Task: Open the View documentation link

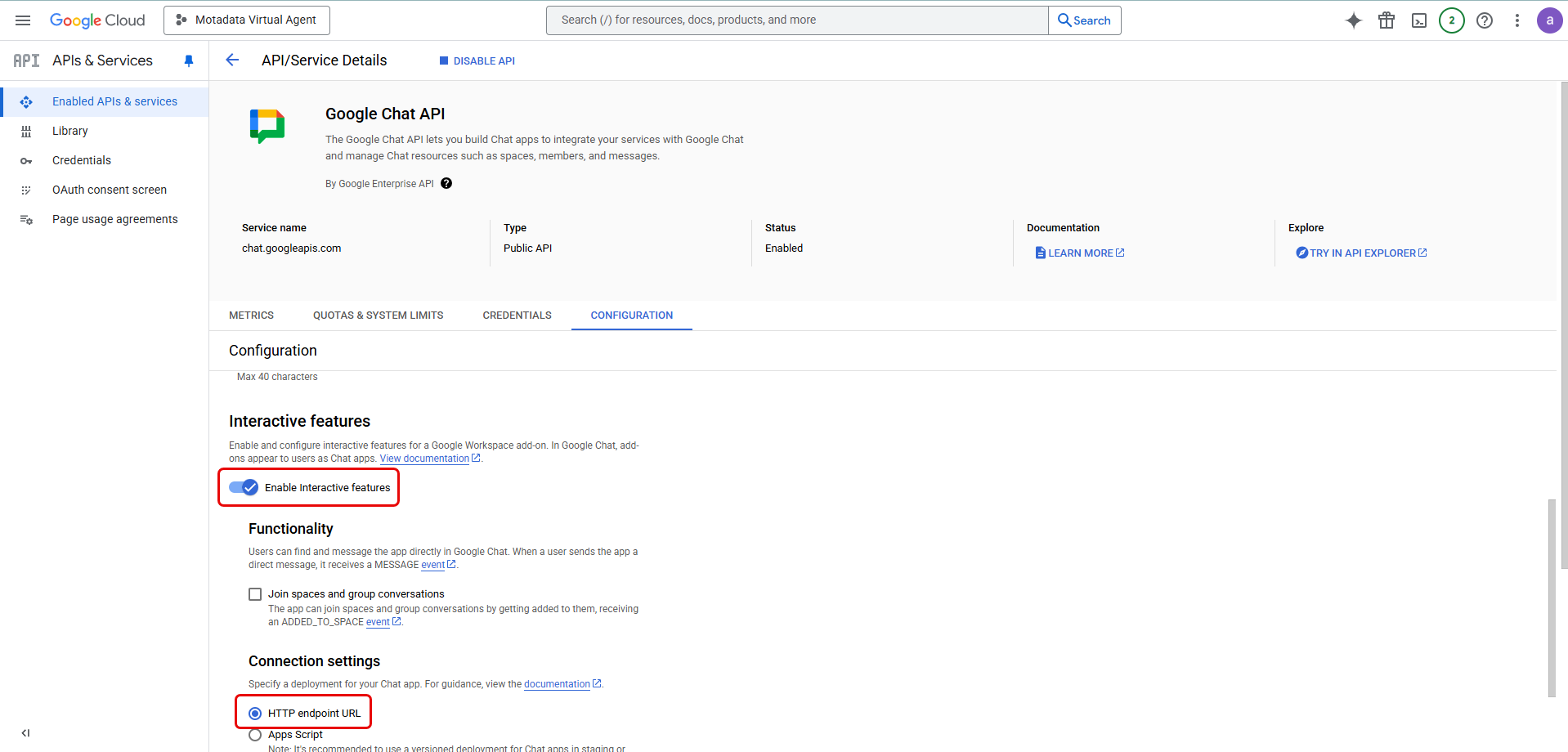Action: point(424,458)
